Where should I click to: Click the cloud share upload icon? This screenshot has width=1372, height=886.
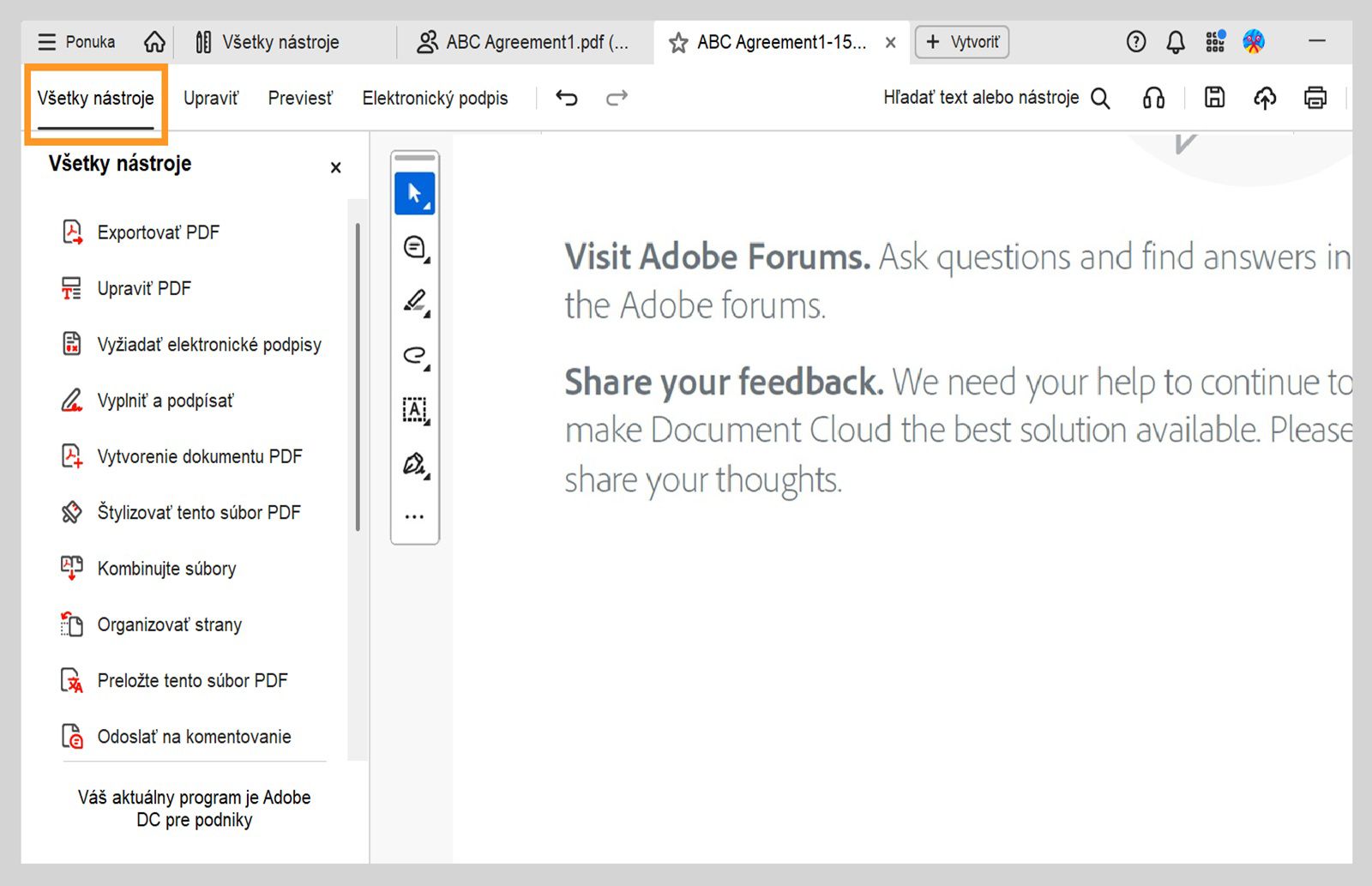pyautogui.click(x=1264, y=98)
